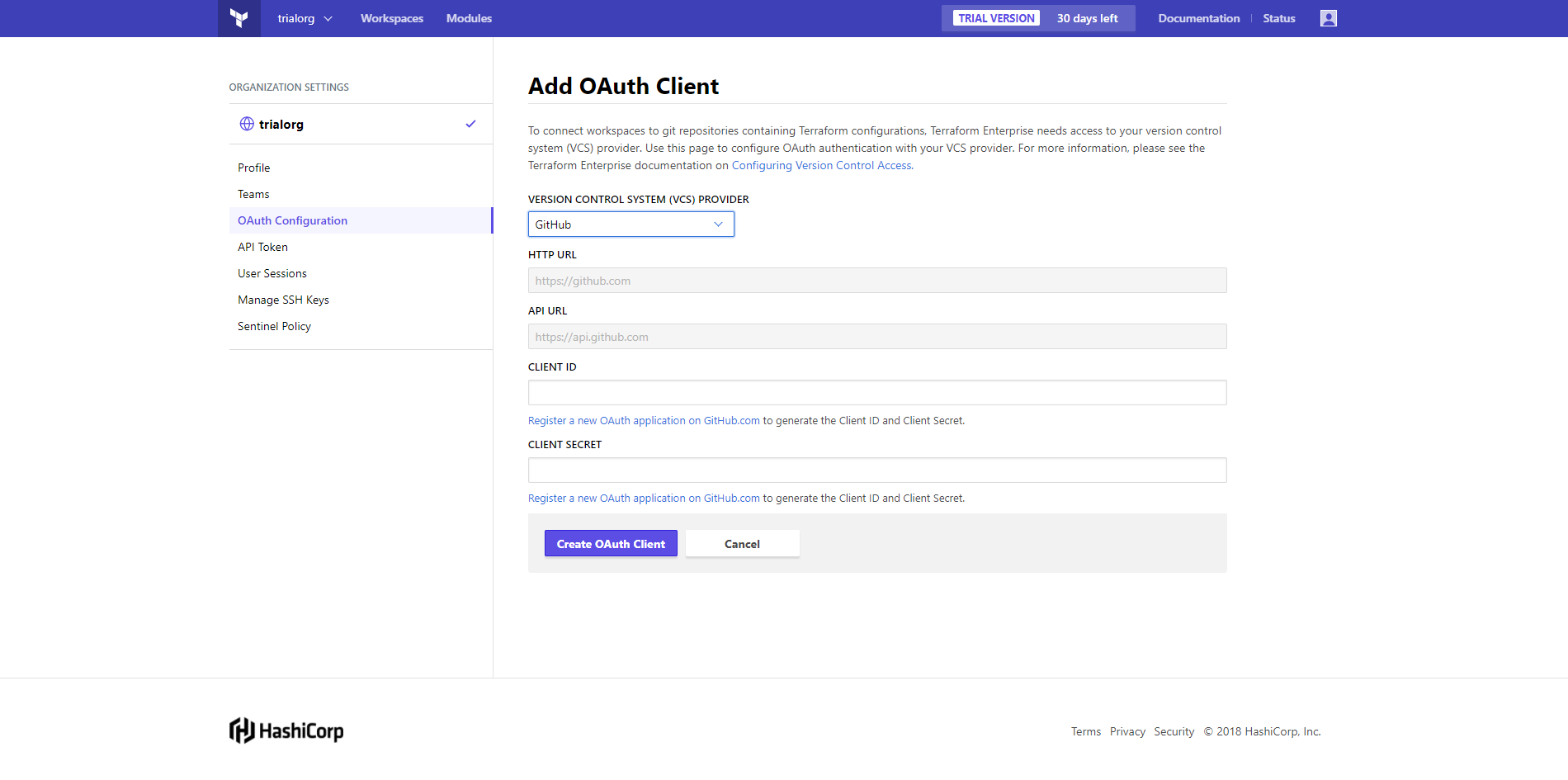Focus the API URL input field
The image size is (1568, 780).
(x=877, y=337)
